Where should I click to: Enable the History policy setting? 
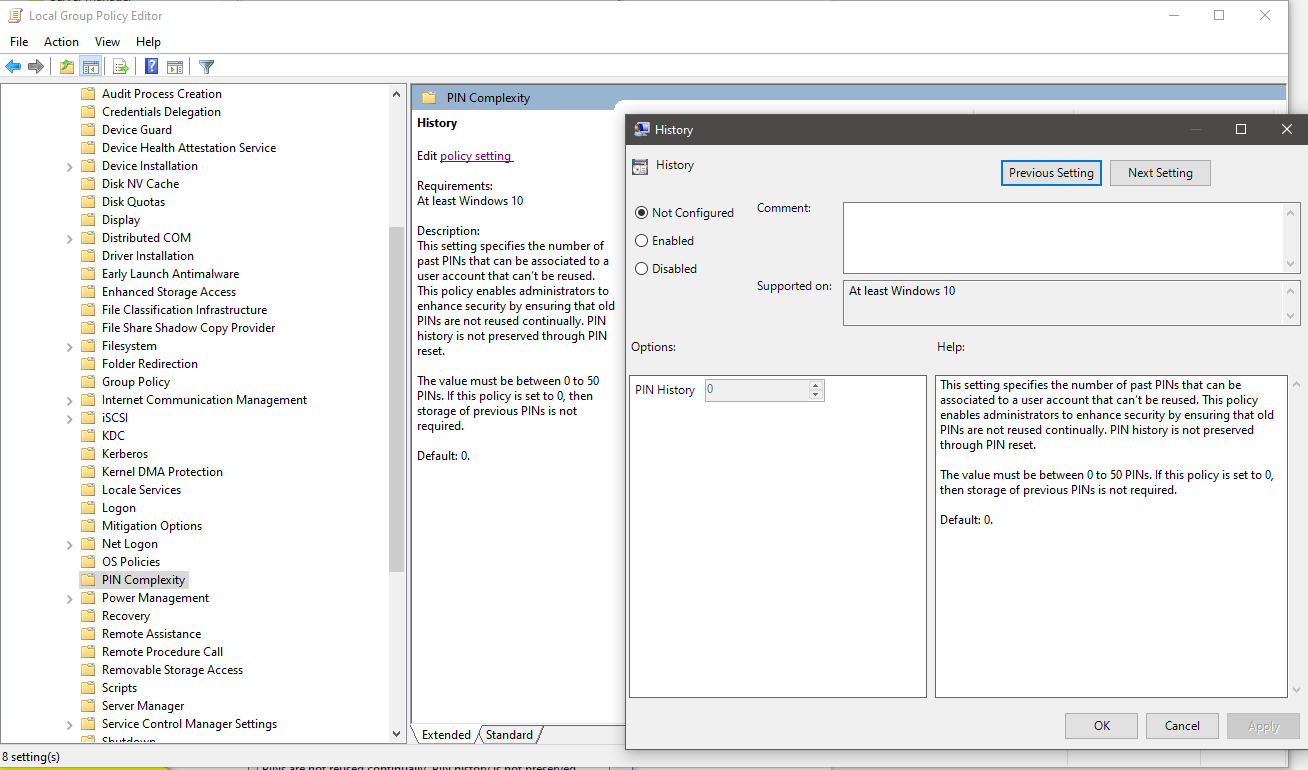pyautogui.click(x=641, y=240)
